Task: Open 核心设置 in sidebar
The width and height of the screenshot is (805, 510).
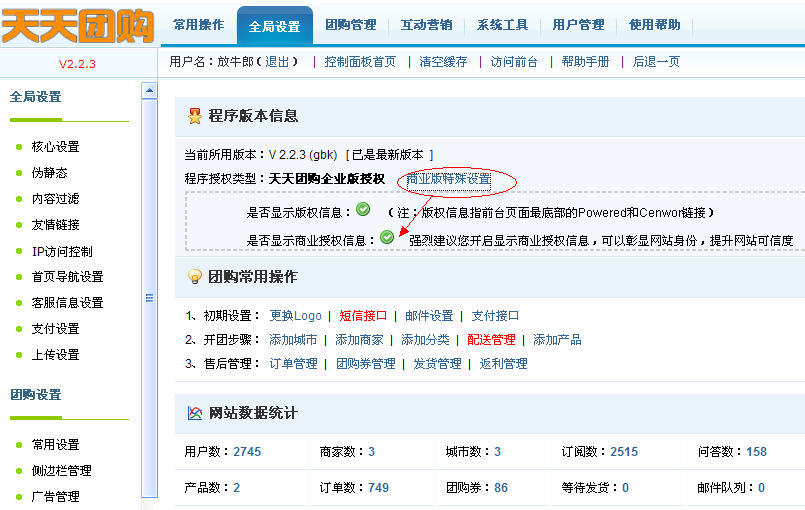Action: coord(55,147)
